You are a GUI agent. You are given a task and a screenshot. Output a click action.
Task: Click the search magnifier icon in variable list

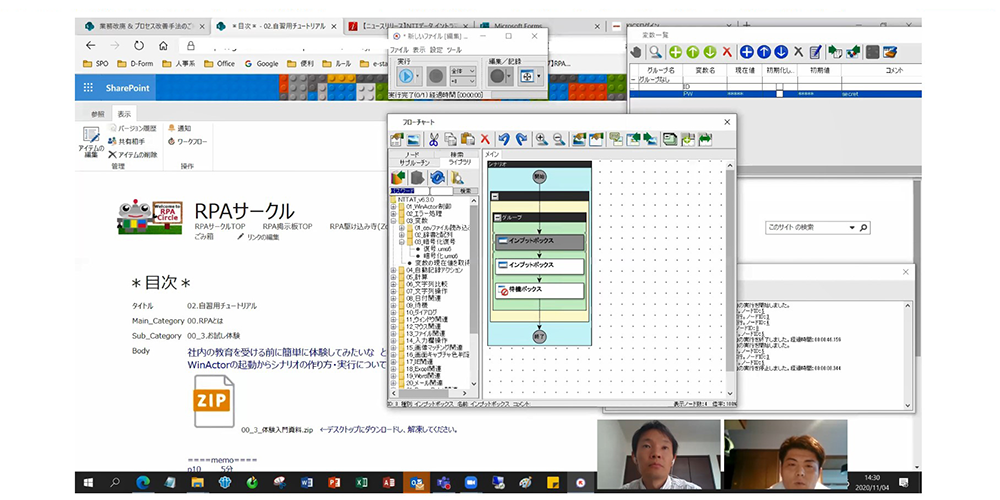click(654, 52)
